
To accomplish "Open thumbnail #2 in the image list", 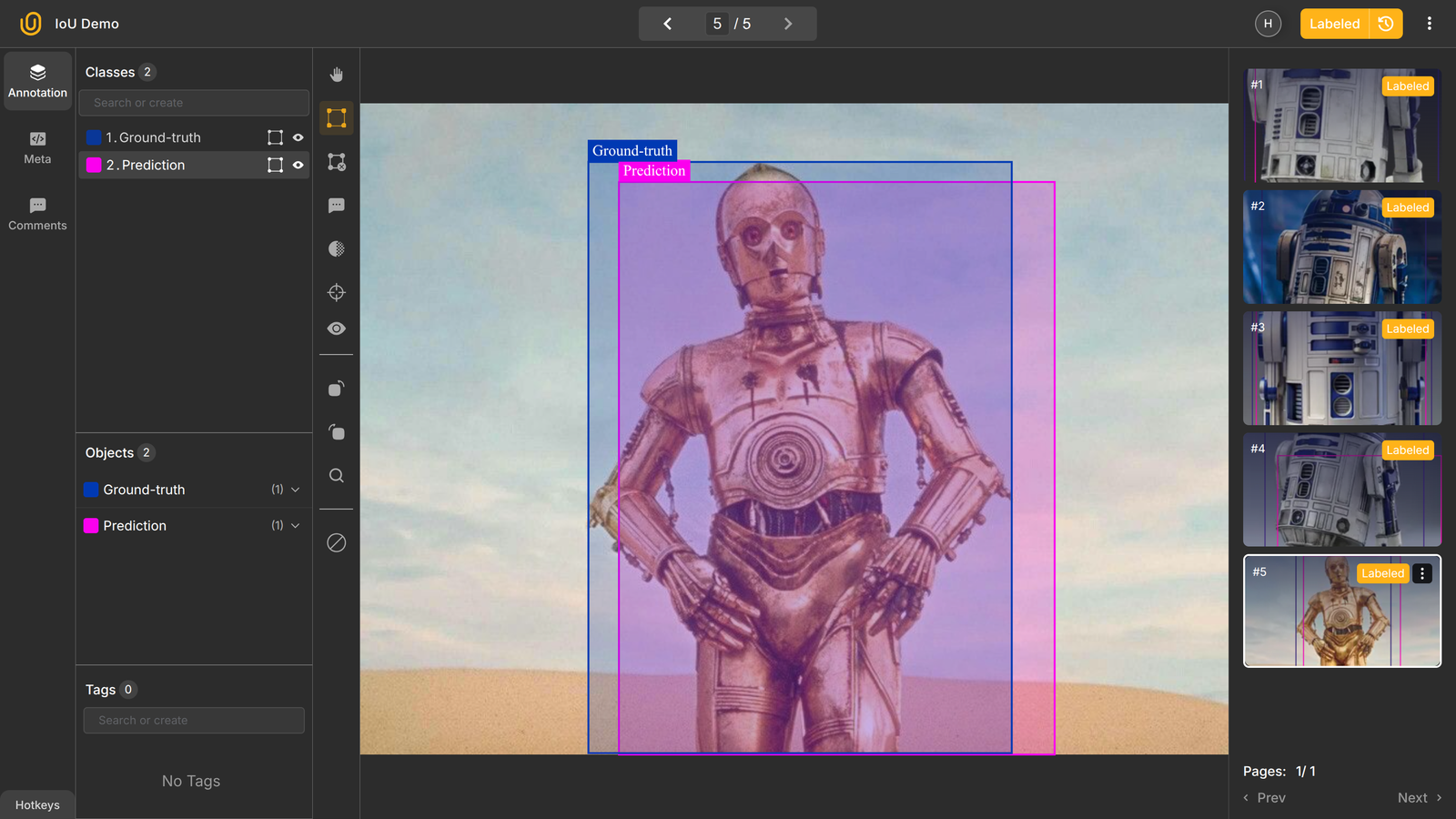I will click(x=1341, y=247).
